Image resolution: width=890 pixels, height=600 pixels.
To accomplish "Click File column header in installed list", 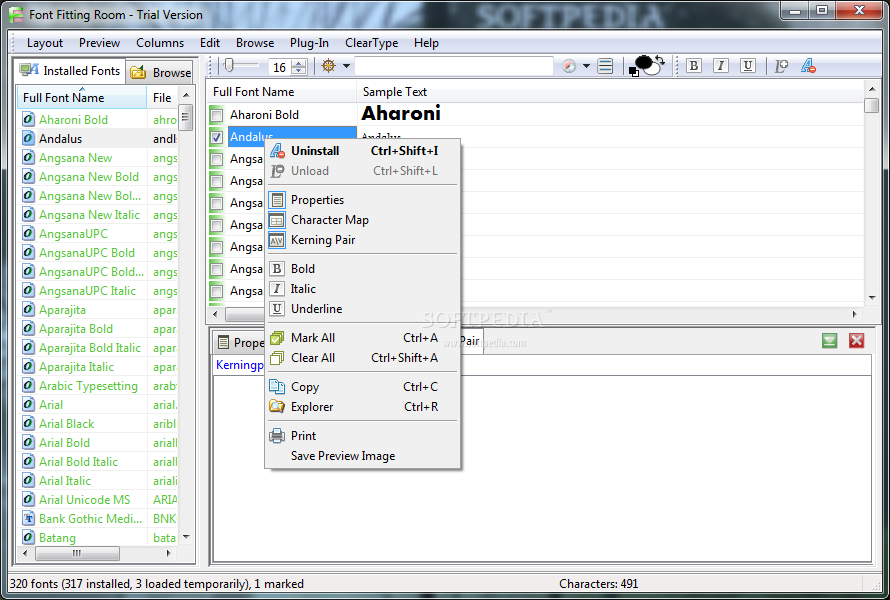I will point(162,98).
